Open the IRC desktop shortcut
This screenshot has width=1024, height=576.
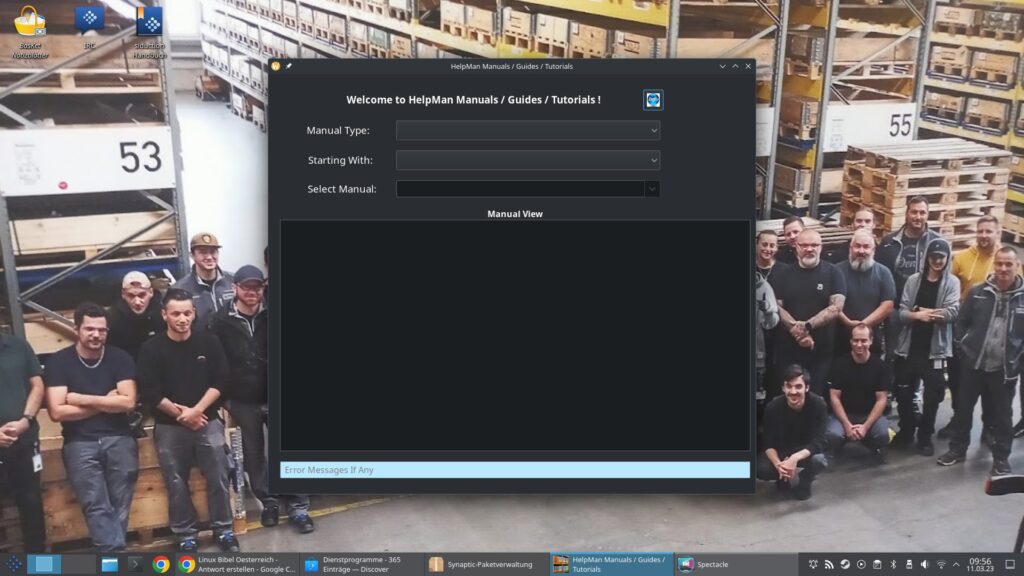tap(89, 27)
